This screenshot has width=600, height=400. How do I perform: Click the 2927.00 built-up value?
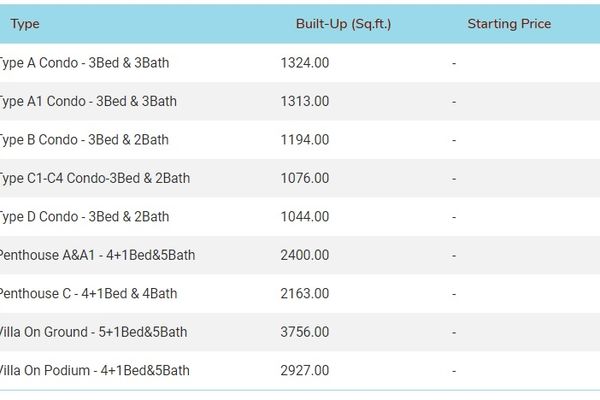pos(305,371)
